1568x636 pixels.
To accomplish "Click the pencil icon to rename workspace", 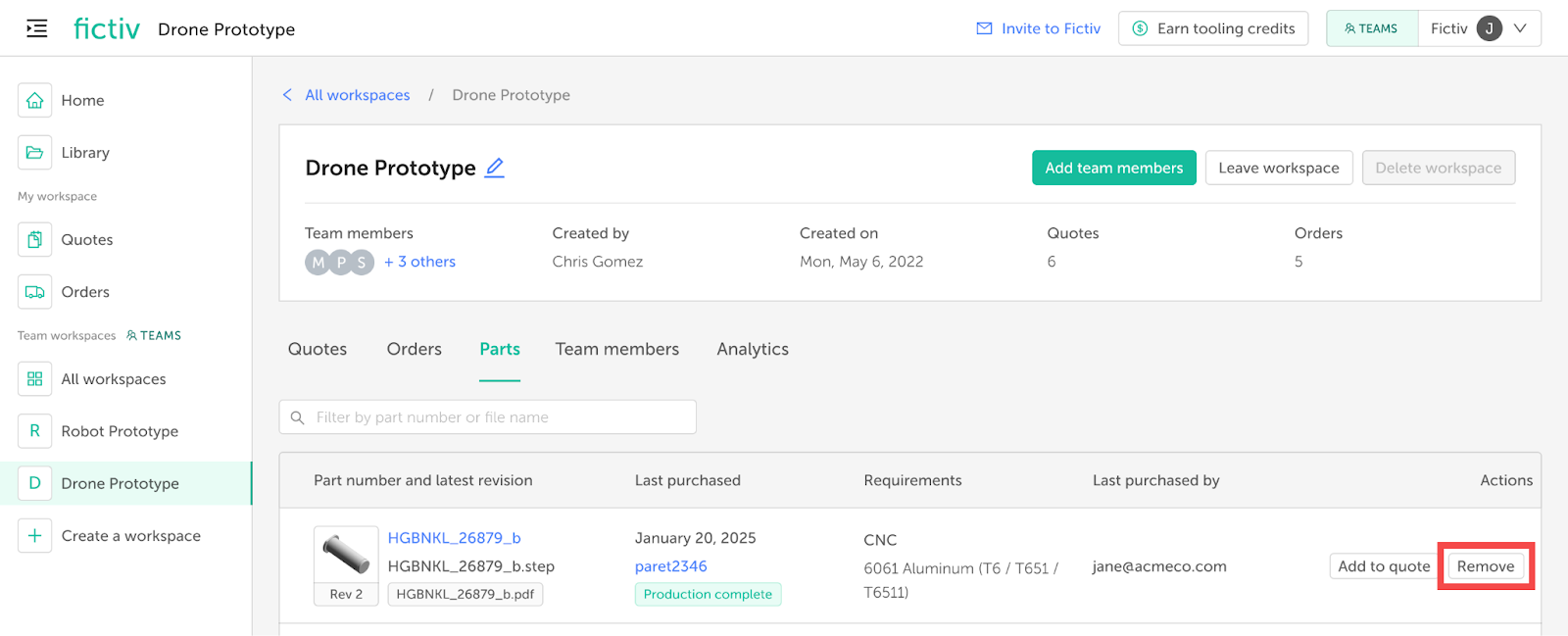I will 495,168.
